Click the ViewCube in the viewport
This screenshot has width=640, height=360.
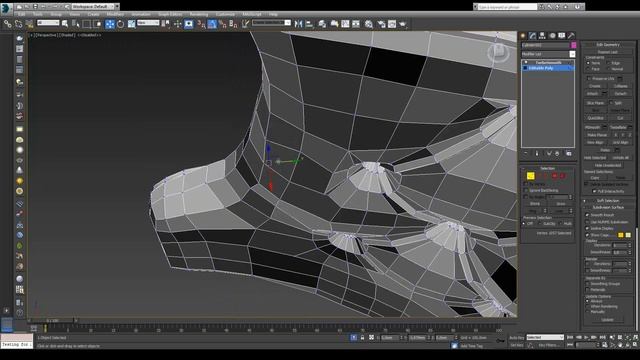498,53
